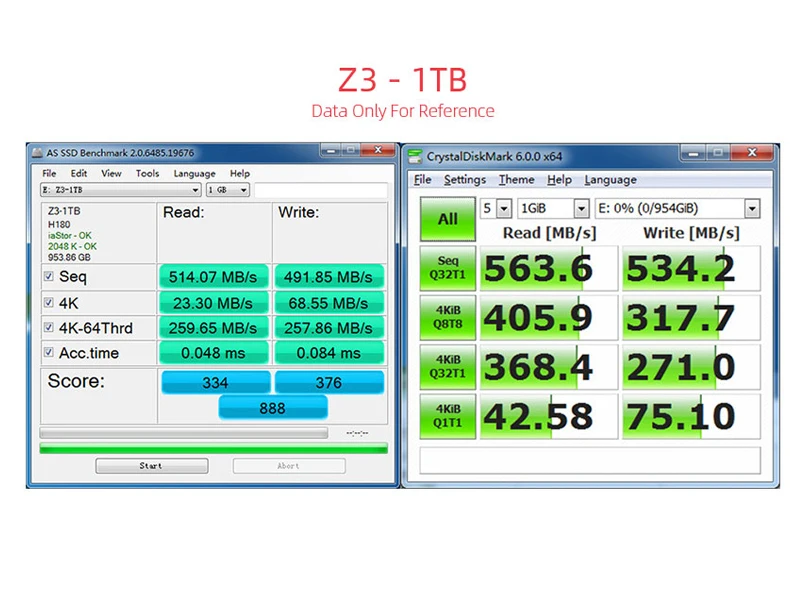This screenshot has height=589, width=790.
Task: Click the green progress bar in AS SSD
Action: tap(214, 448)
